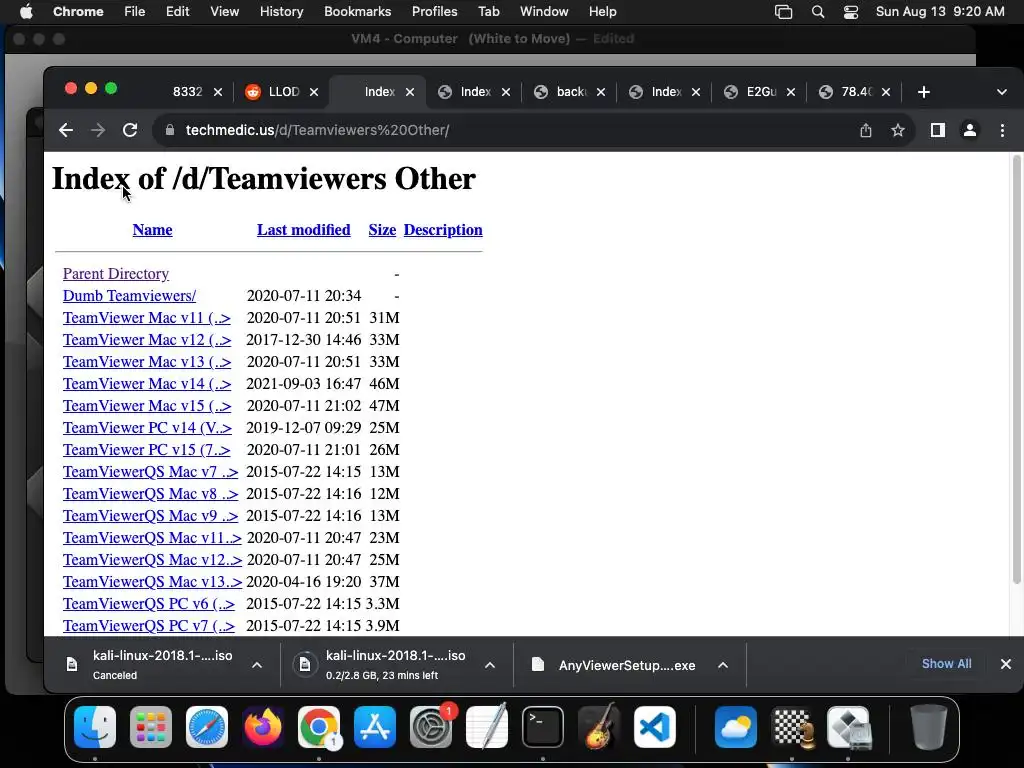Launch Firefox from the dock
1024x768 pixels.
(263, 727)
